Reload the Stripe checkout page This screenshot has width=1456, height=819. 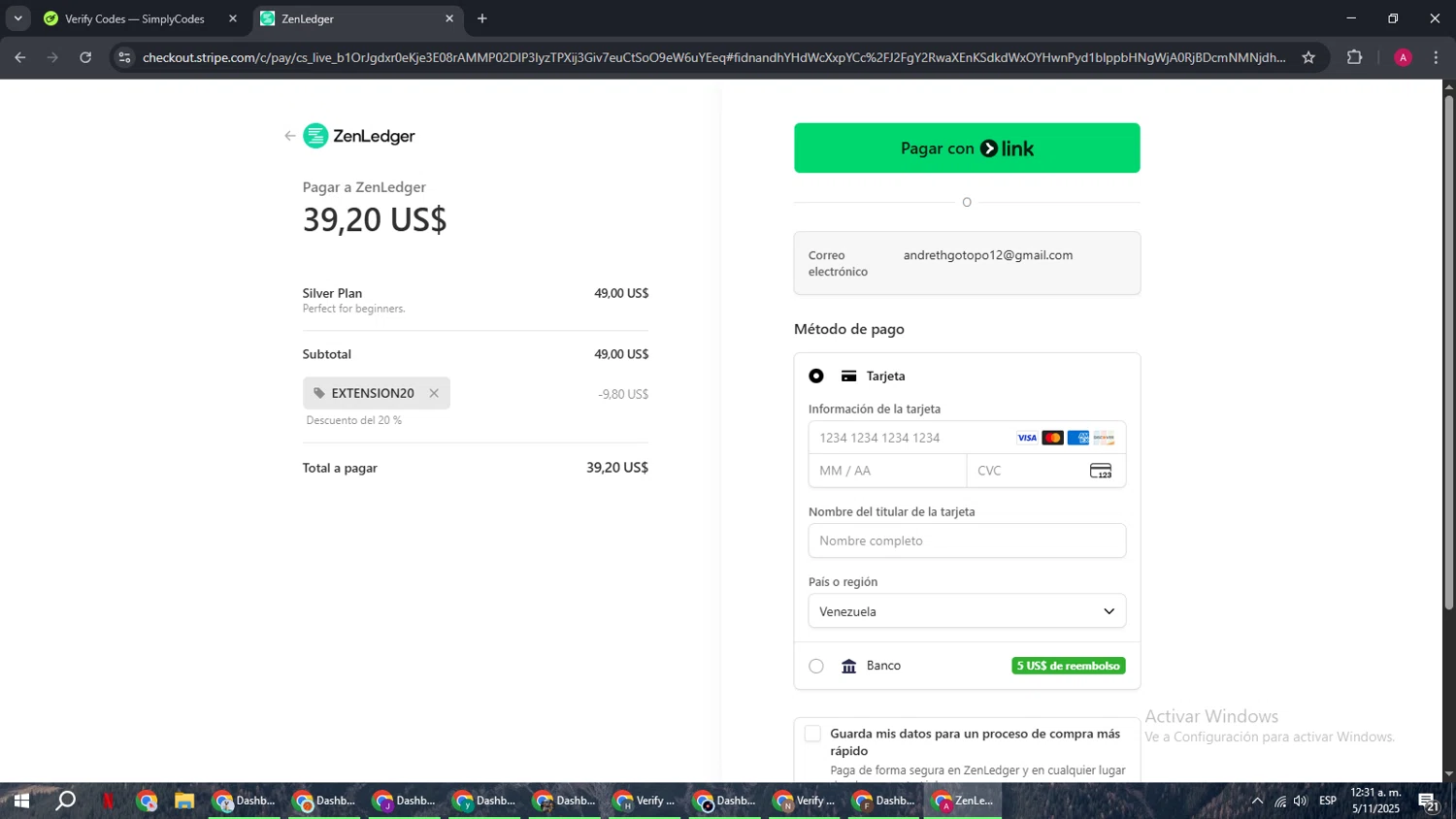[x=85, y=57]
